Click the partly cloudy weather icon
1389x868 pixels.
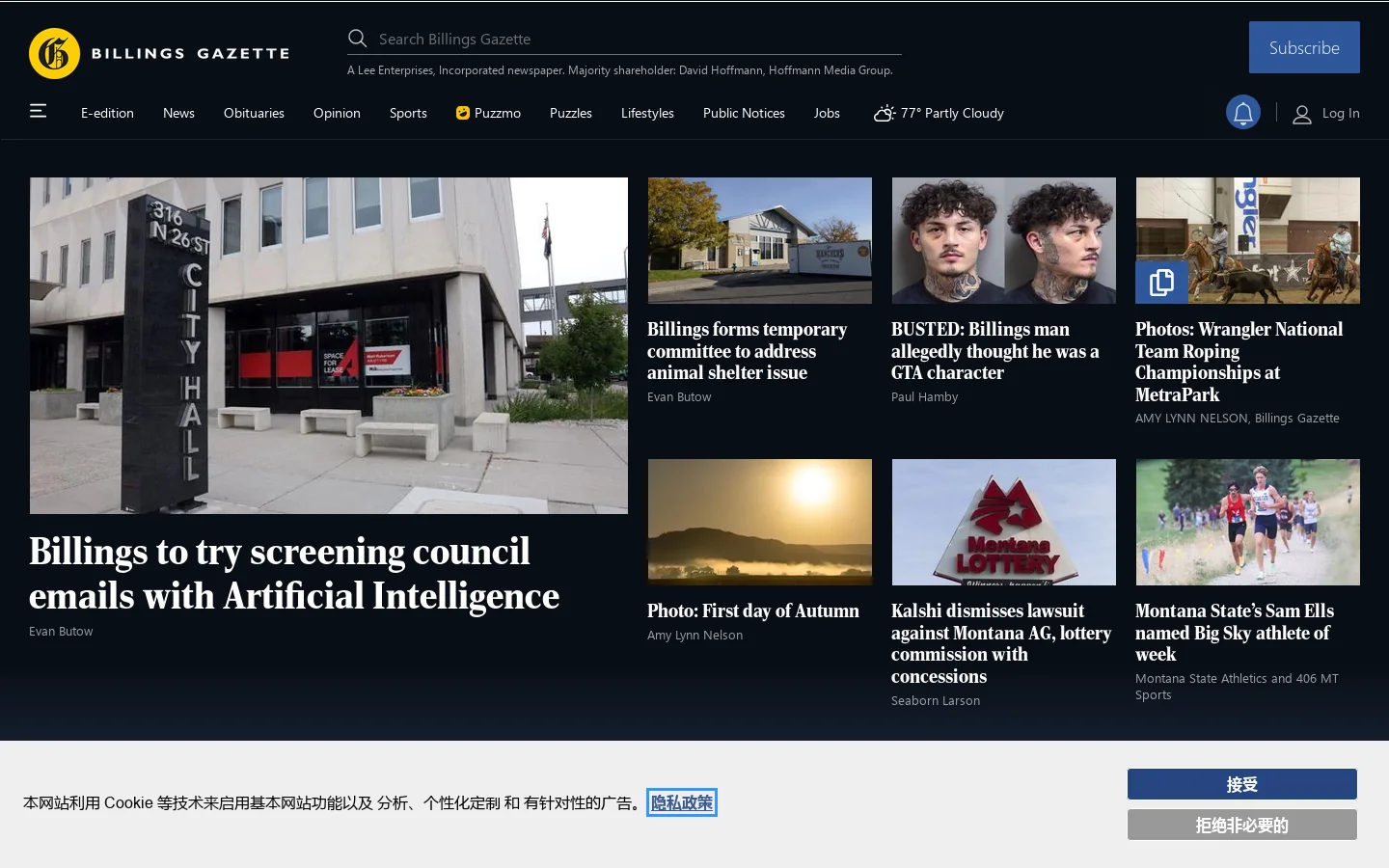(x=884, y=113)
